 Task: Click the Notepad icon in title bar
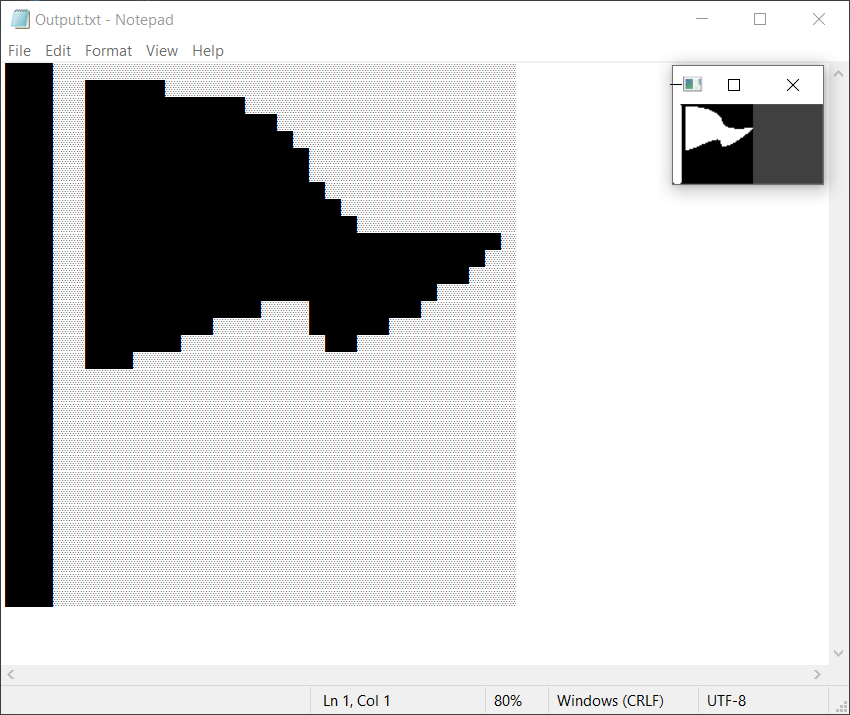(x=20, y=20)
